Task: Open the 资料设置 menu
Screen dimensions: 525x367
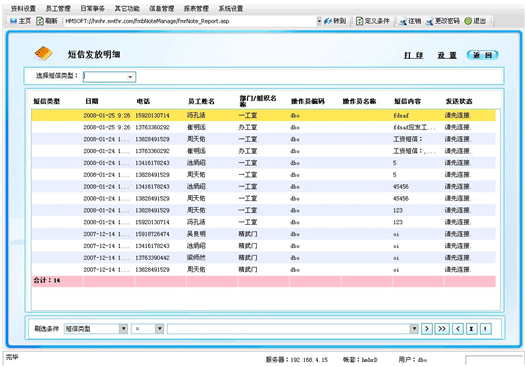Action: coord(23,8)
